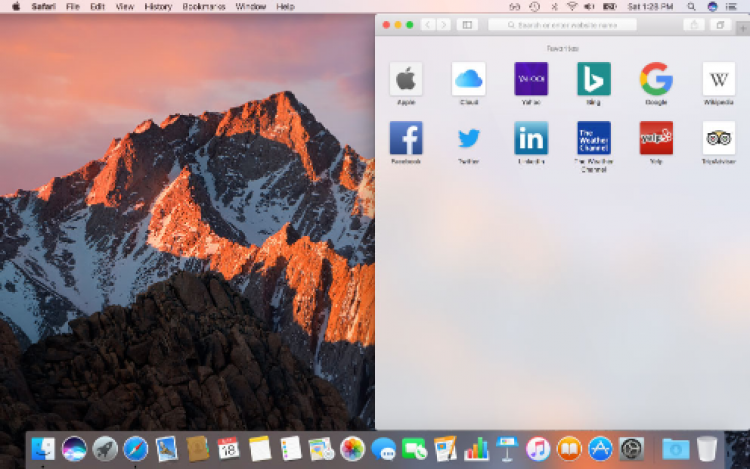The height and width of the screenshot is (469, 750).
Task: Open iTunes from the Dock
Action: (538, 449)
